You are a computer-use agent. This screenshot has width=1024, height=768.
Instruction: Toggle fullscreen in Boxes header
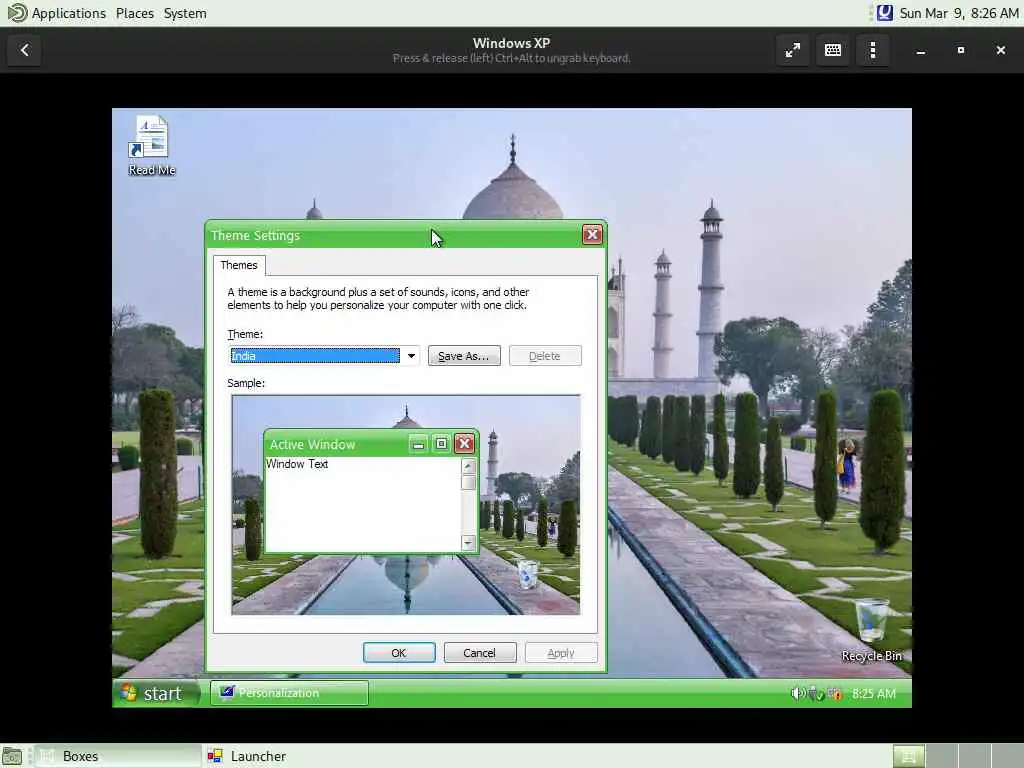click(792, 50)
